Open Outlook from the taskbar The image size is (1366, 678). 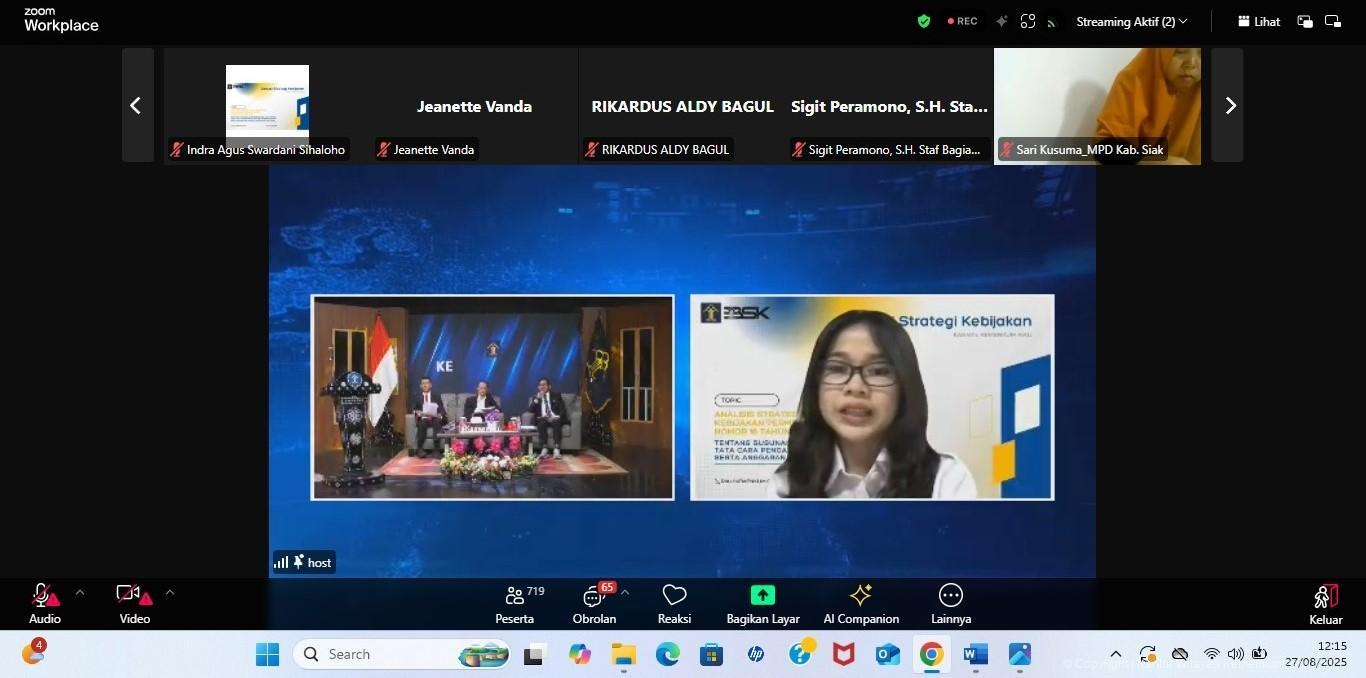click(887, 654)
